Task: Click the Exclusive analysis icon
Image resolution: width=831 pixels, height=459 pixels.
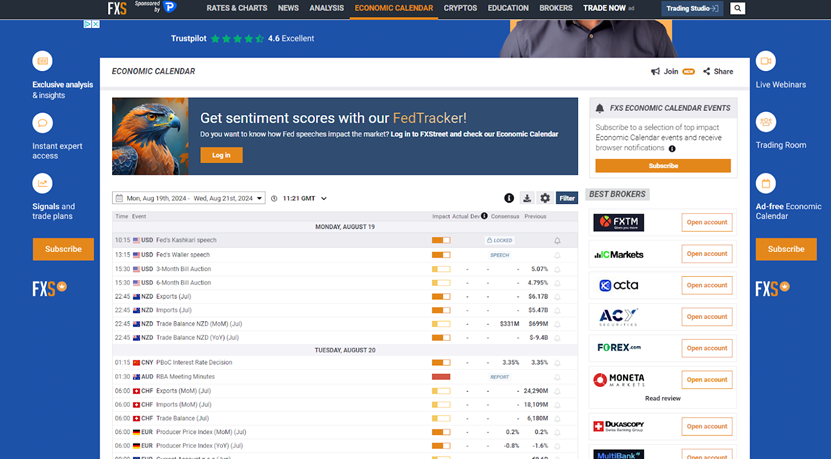Action: coord(42,61)
